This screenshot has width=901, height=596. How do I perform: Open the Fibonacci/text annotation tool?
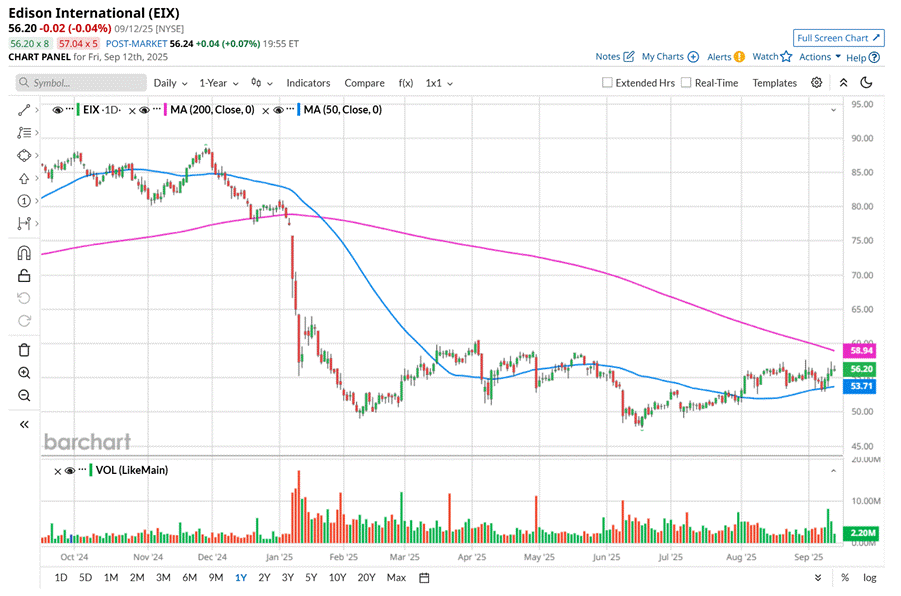[x=24, y=133]
